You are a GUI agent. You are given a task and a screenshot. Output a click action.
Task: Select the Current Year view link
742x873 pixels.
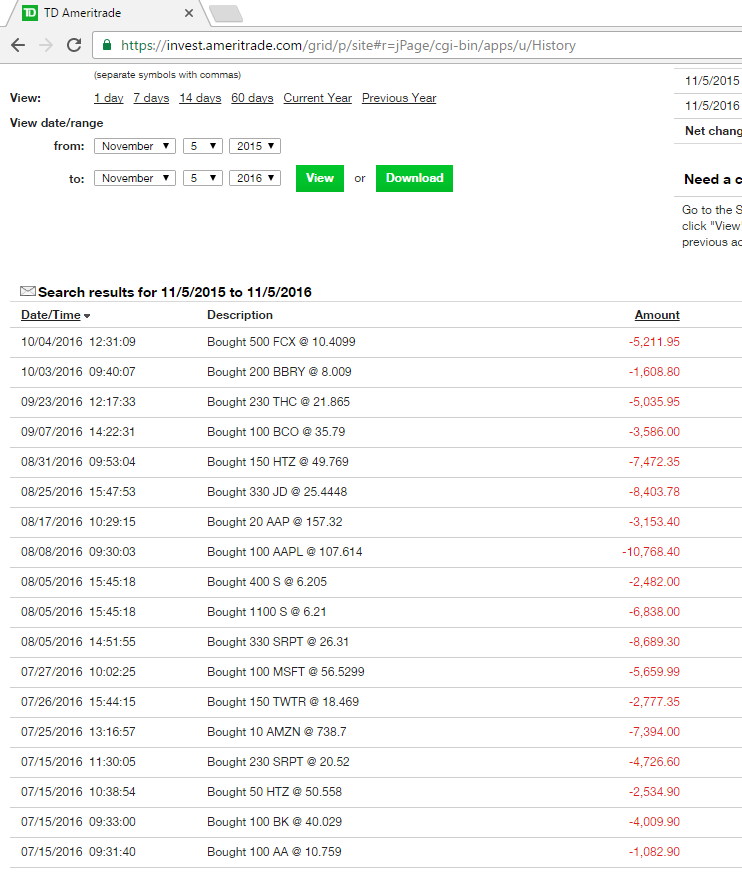pos(317,98)
